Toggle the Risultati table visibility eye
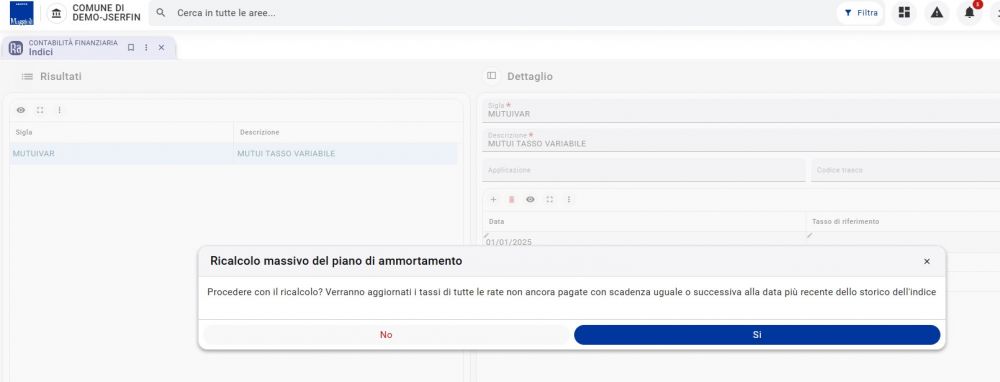The image size is (1000, 382). coord(21,110)
